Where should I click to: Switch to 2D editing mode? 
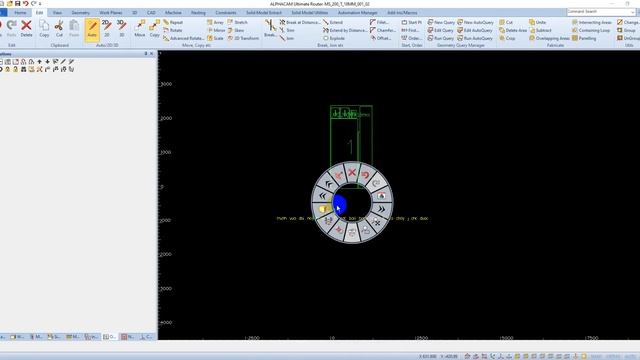pos(107,28)
